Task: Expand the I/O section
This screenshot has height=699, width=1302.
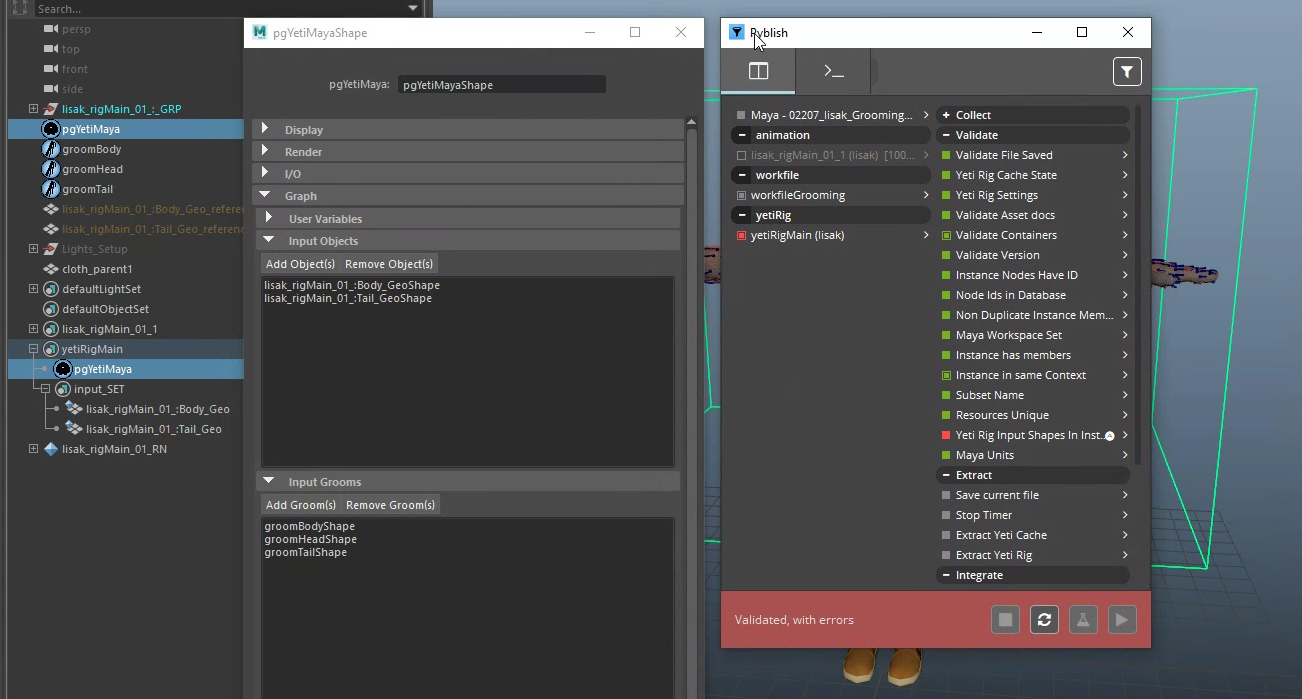Action: [x=265, y=173]
